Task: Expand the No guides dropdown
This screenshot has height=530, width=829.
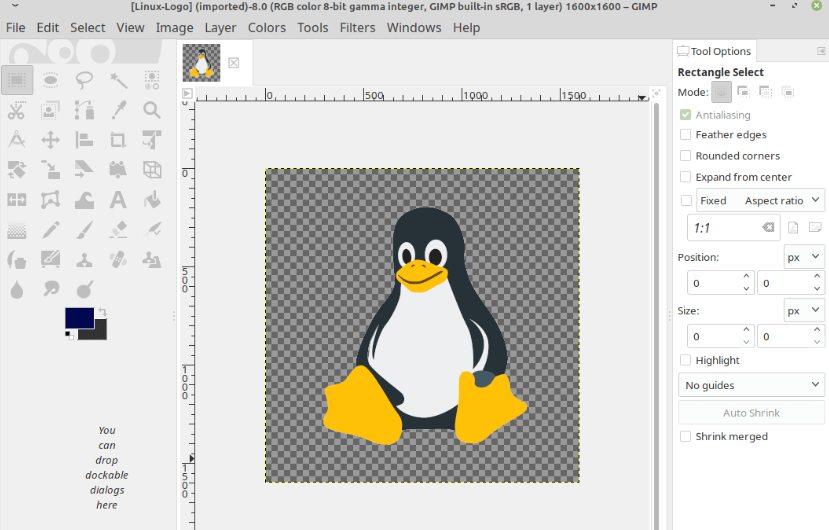Action: click(751, 385)
